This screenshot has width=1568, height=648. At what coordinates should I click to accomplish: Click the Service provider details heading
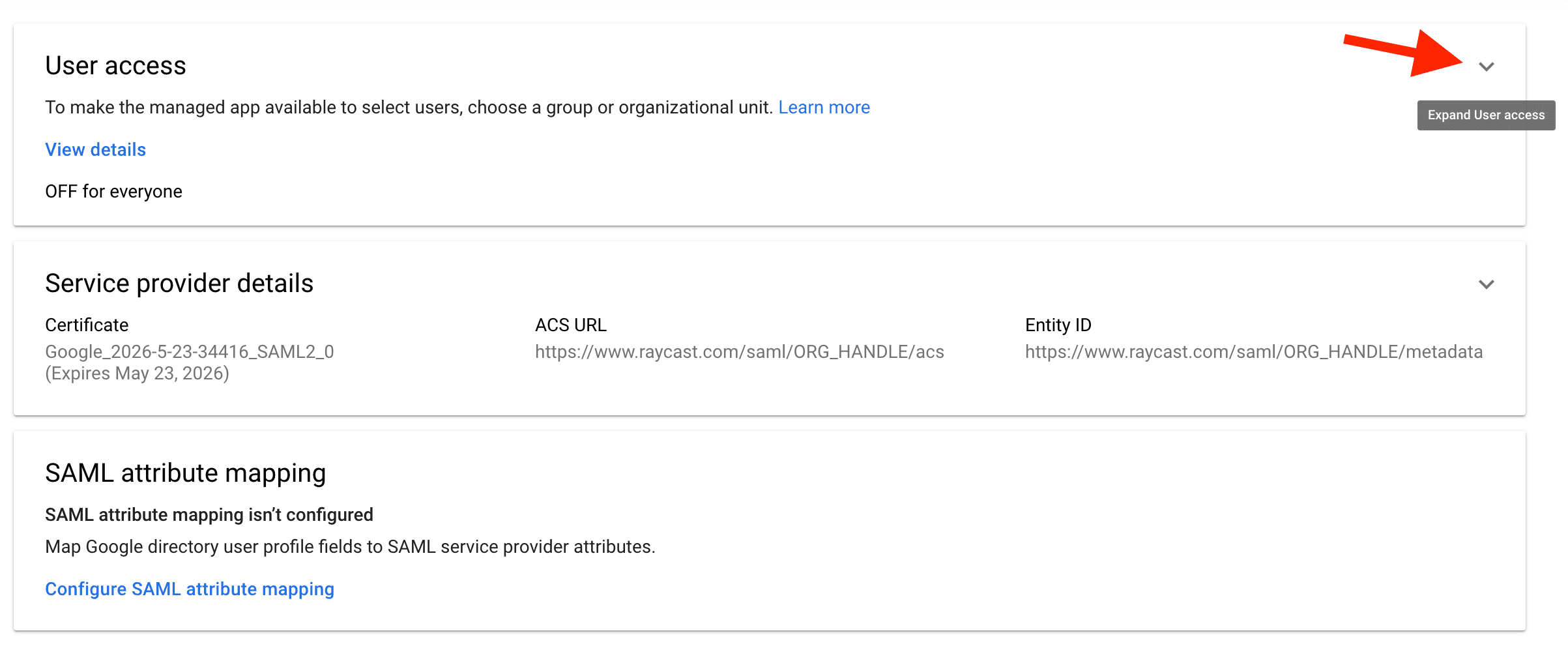(x=179, y=283)
